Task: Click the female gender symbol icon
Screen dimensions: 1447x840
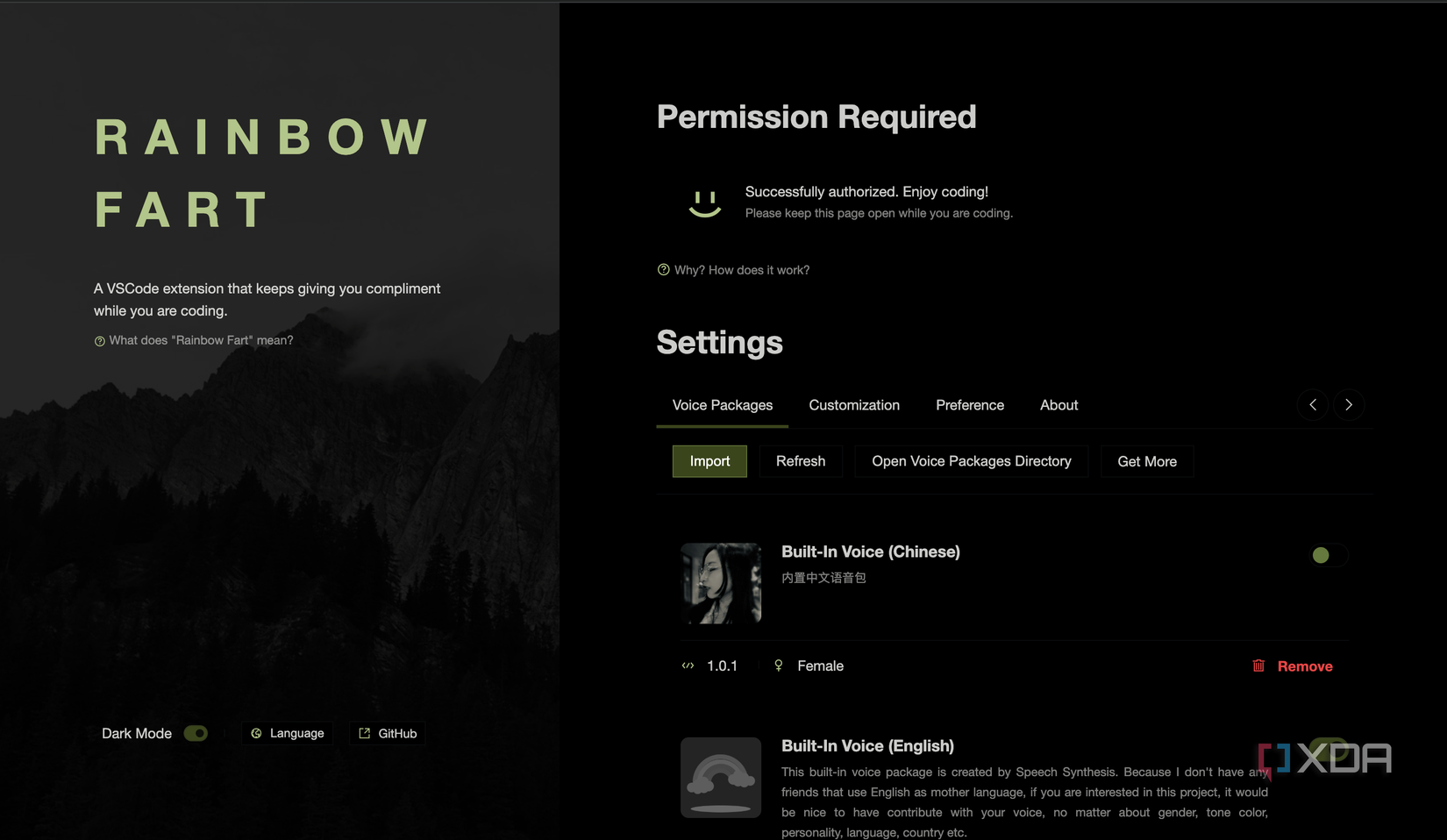Action: pos(778,666)
